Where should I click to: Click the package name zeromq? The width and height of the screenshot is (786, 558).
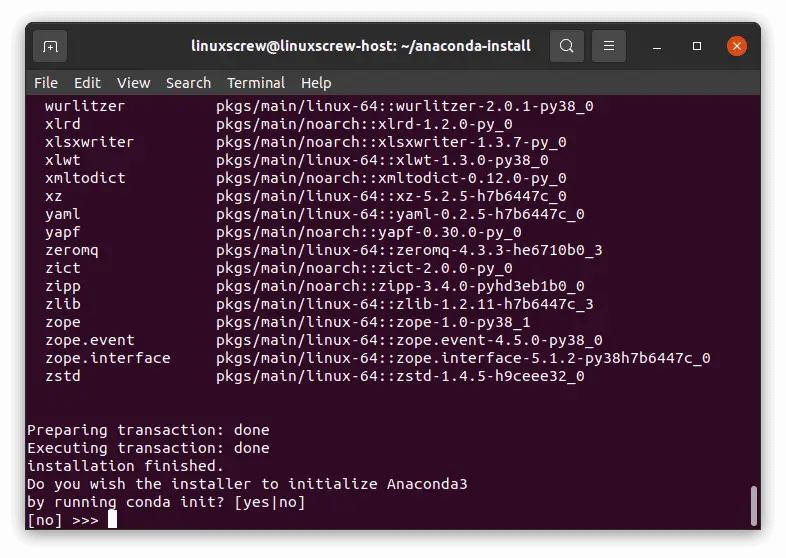pos(72,250)
